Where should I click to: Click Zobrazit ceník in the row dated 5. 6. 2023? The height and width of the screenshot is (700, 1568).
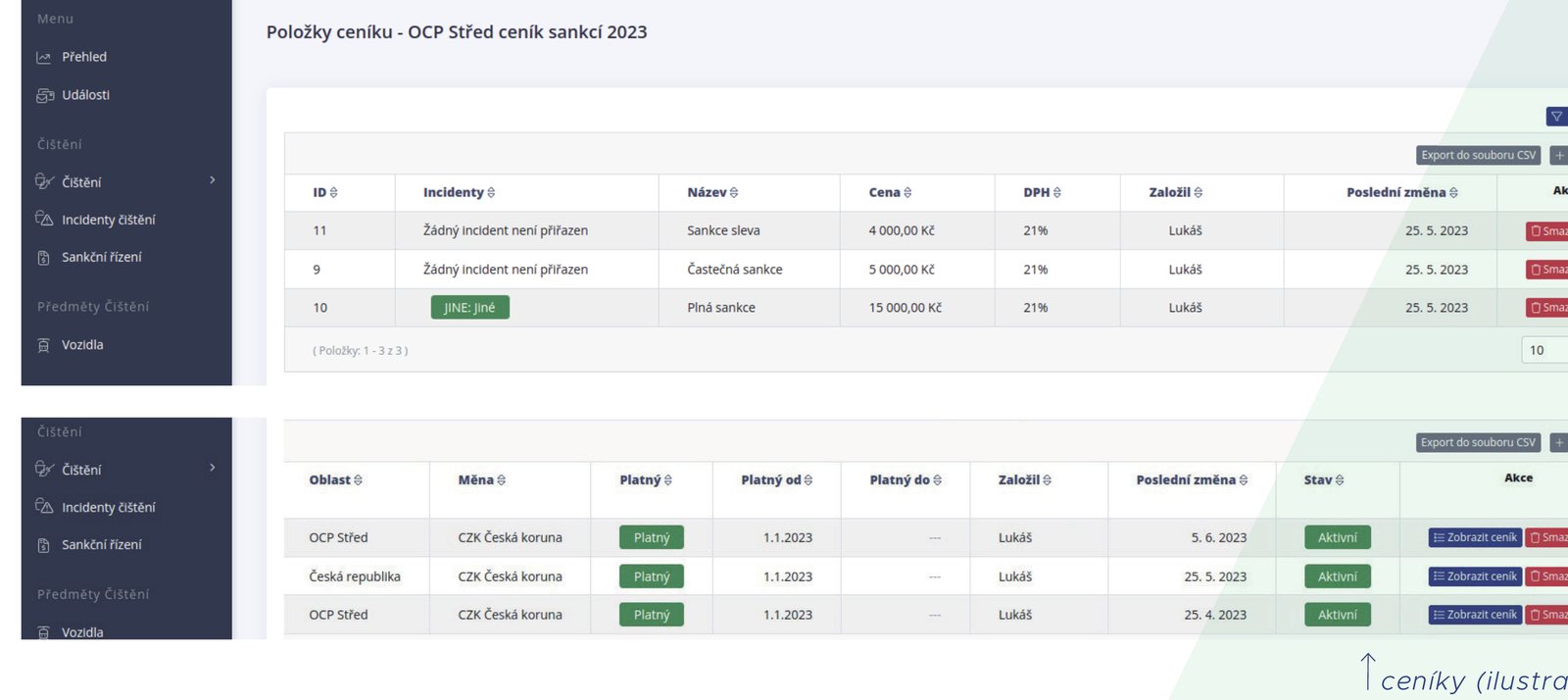click(1475, 537)
